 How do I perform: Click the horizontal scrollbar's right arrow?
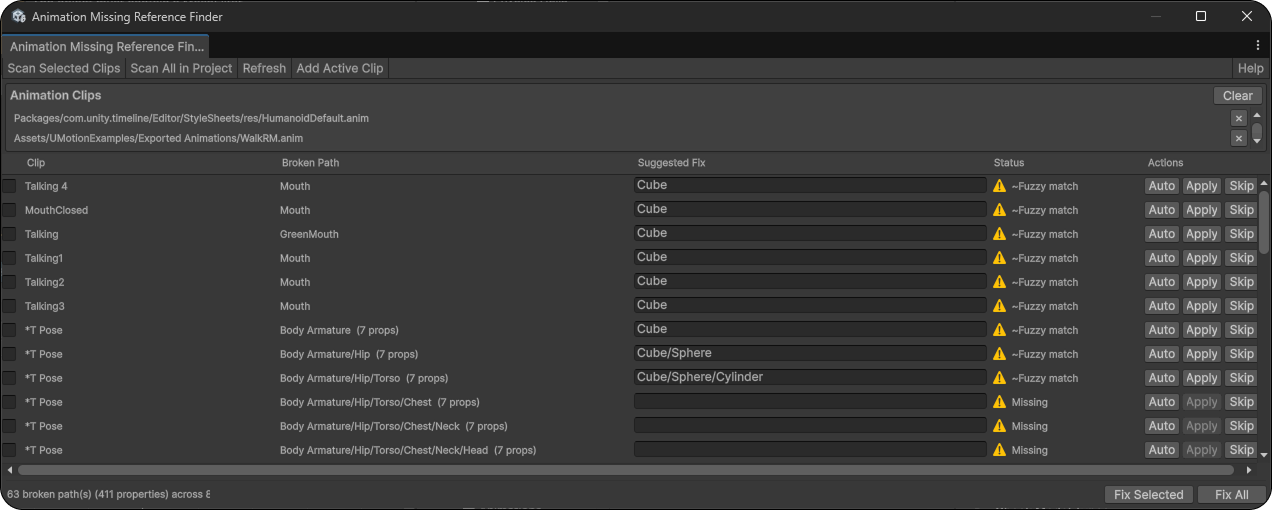1248,469
